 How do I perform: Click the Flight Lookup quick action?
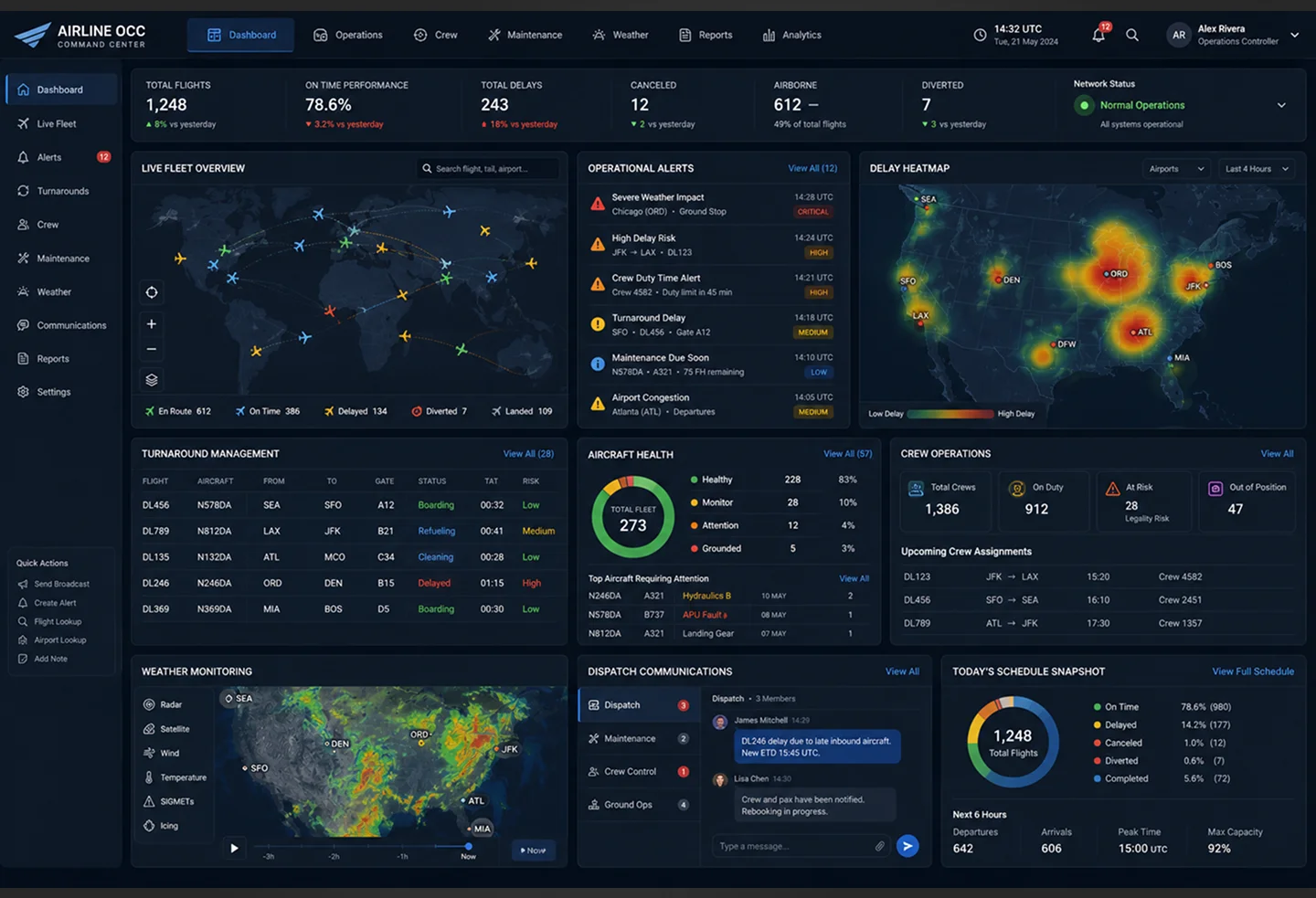point(50,621)
